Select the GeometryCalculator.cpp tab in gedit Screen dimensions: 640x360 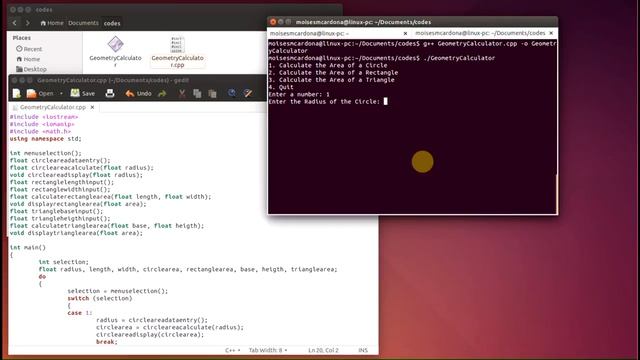(53, 107)
